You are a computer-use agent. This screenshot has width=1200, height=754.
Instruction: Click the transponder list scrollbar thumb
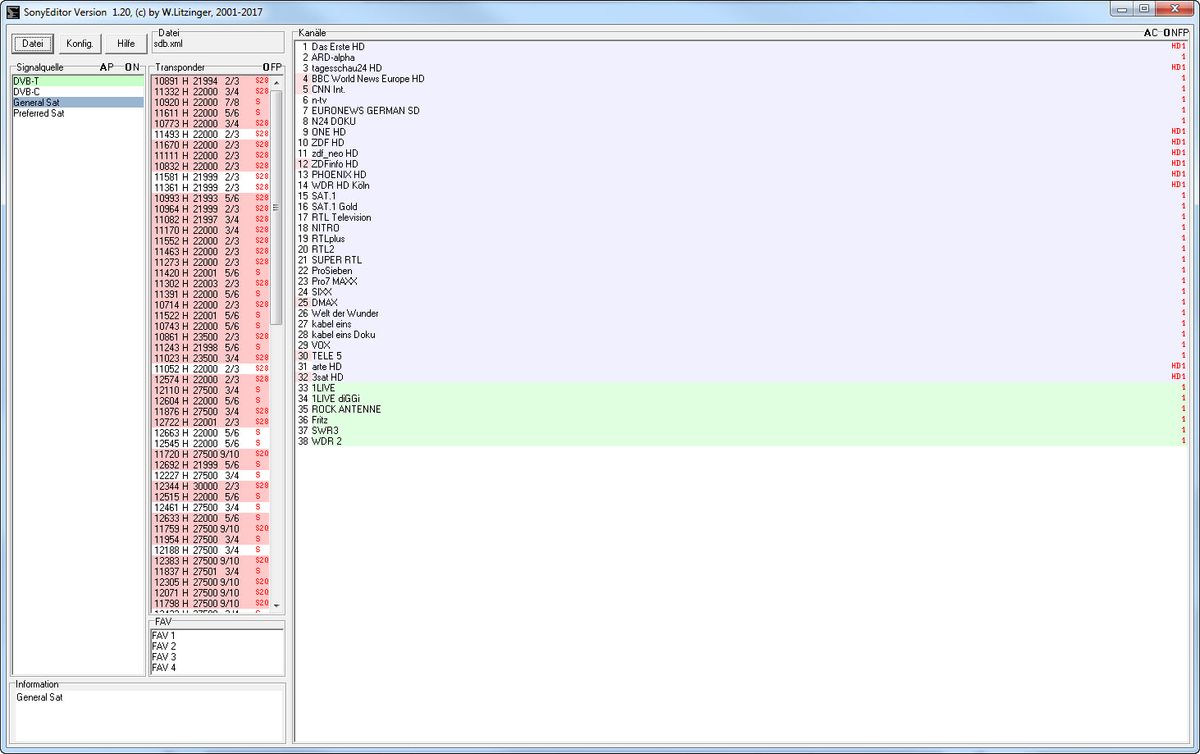pyautogui.click(x=277, y=207)
